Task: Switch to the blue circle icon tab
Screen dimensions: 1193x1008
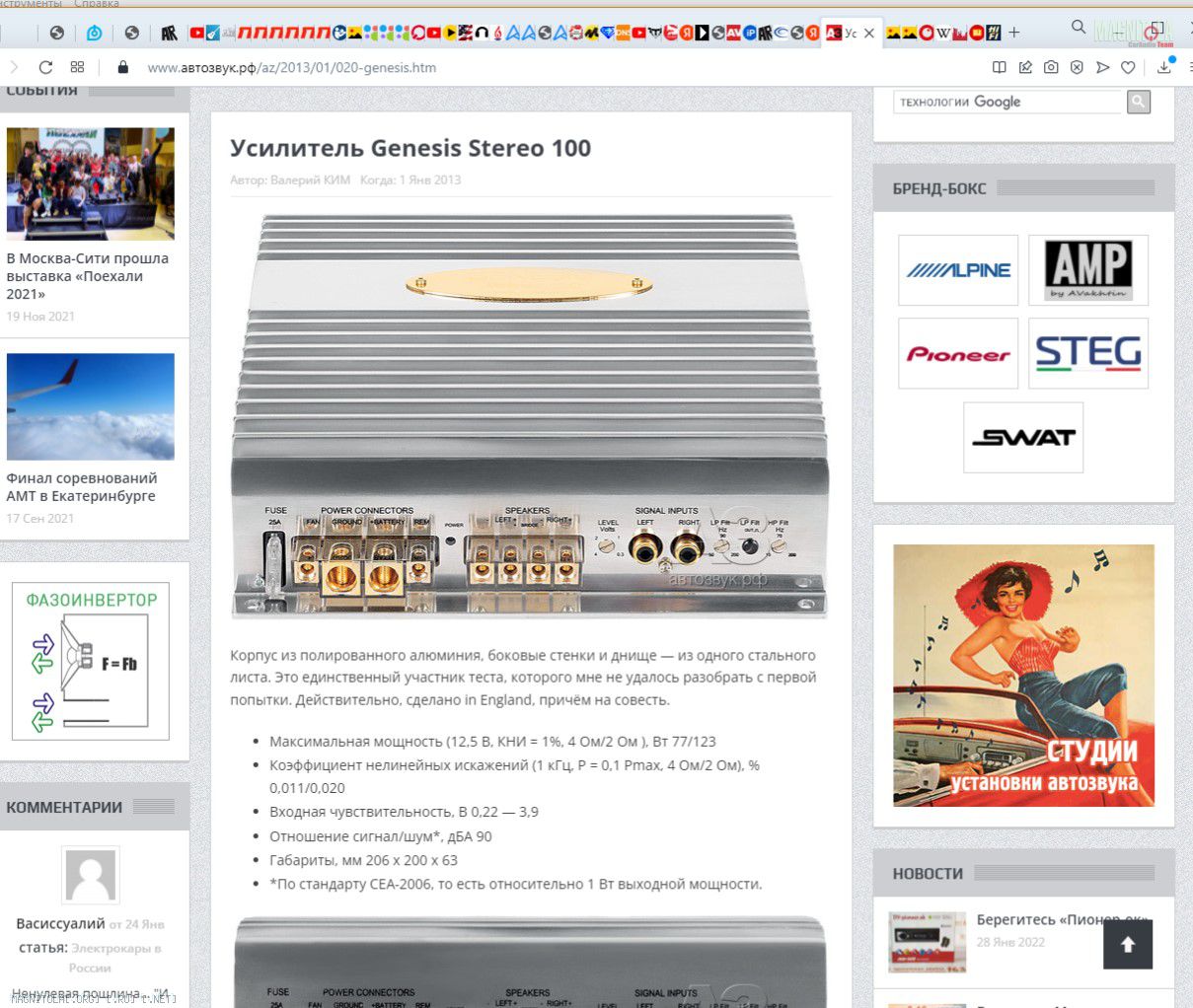Action: (x=94, y=33)
